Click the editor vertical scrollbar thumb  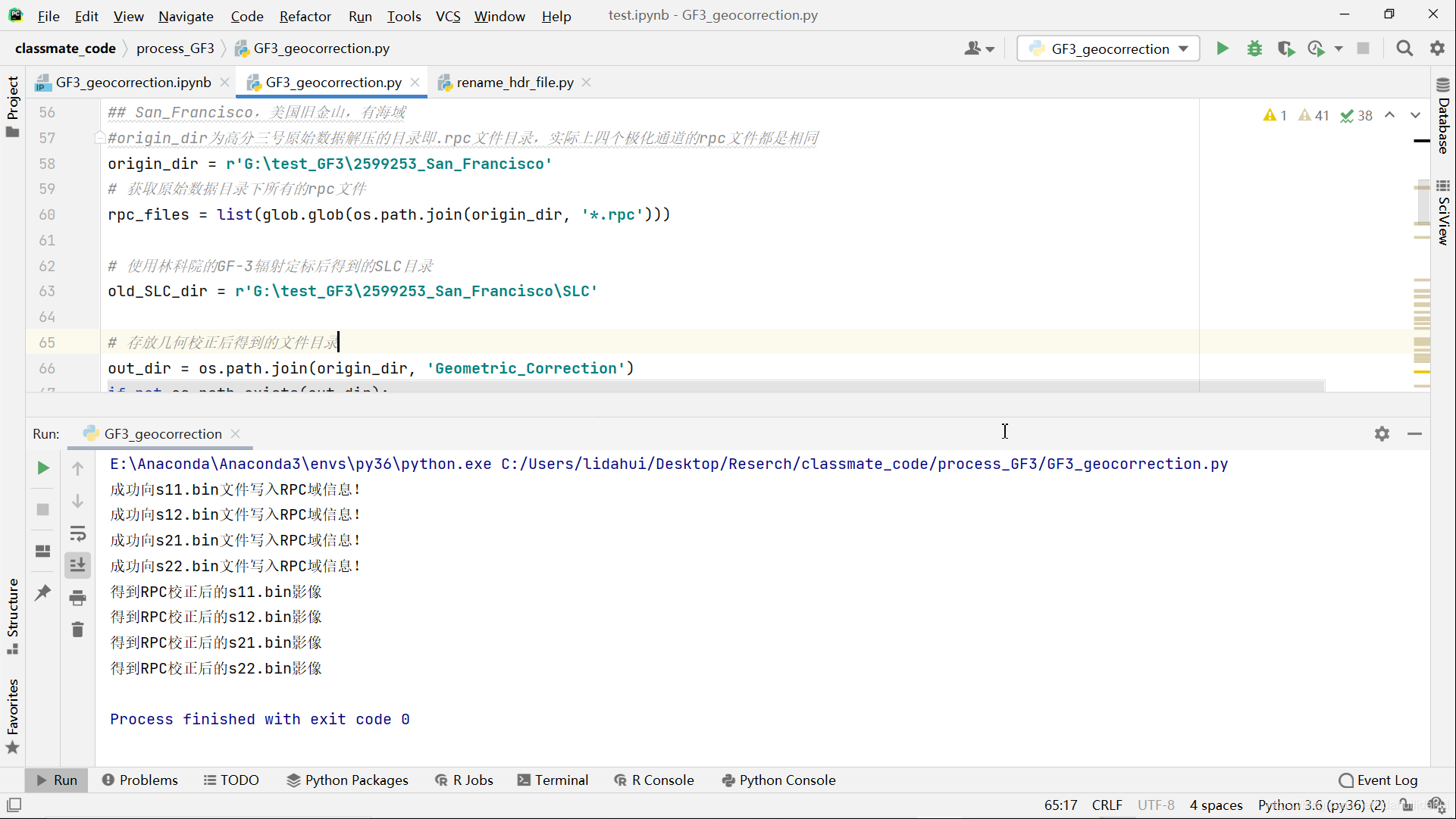point(1422,203)
